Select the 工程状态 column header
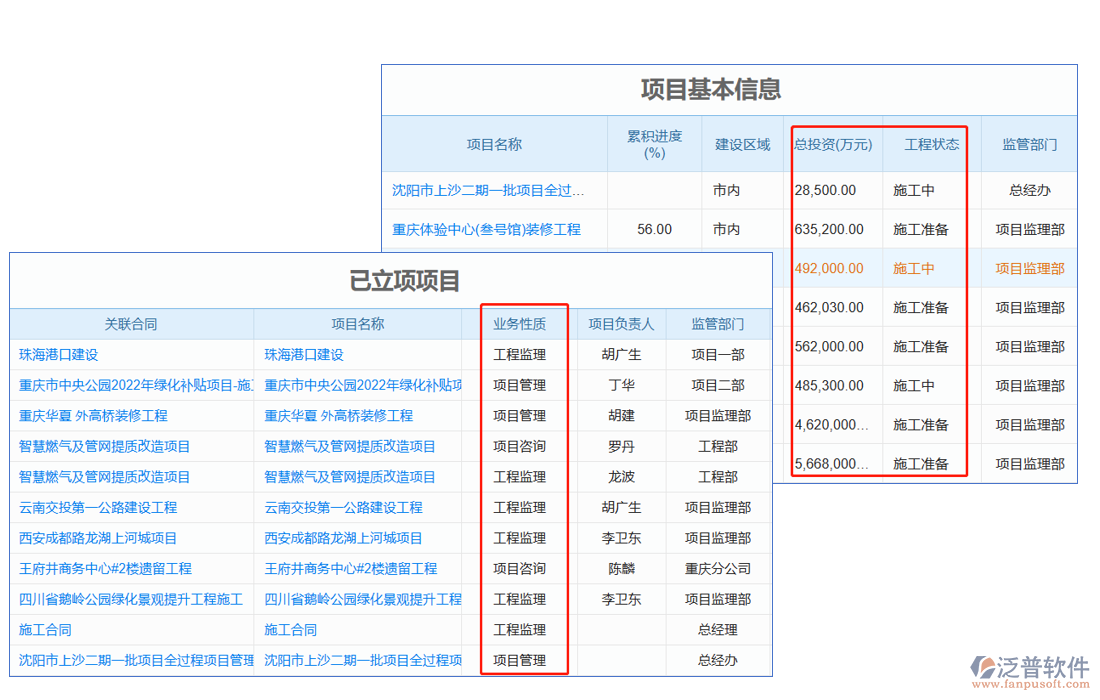 [931, 144]
